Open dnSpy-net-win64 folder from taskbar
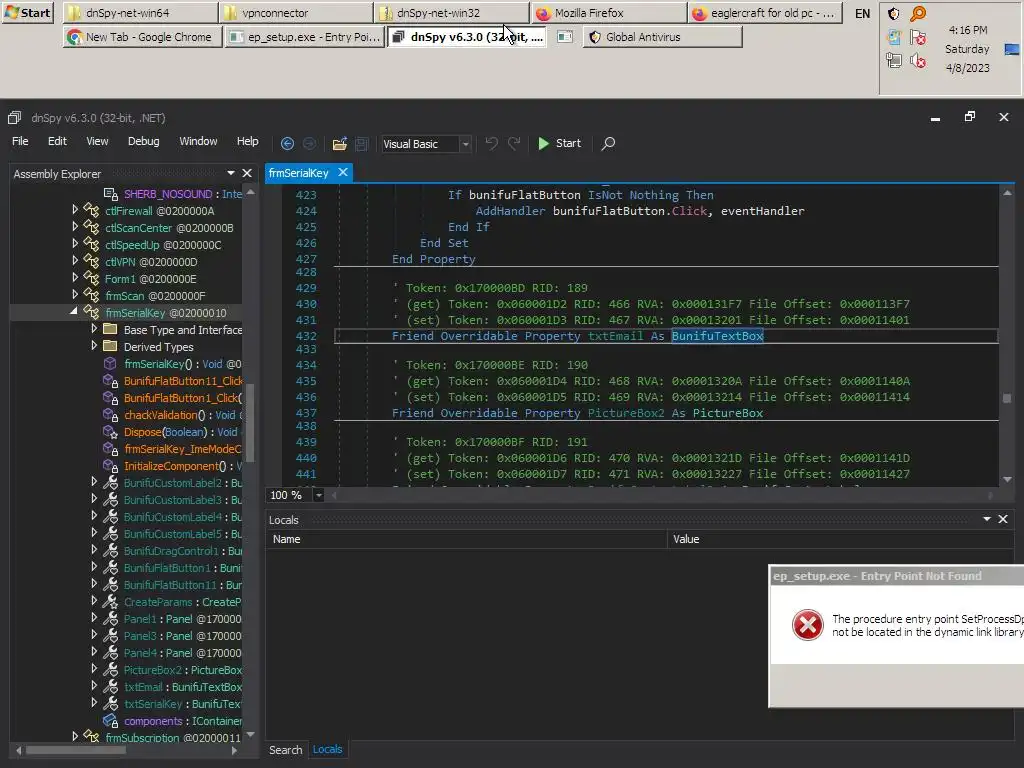 tap(142, 12)
